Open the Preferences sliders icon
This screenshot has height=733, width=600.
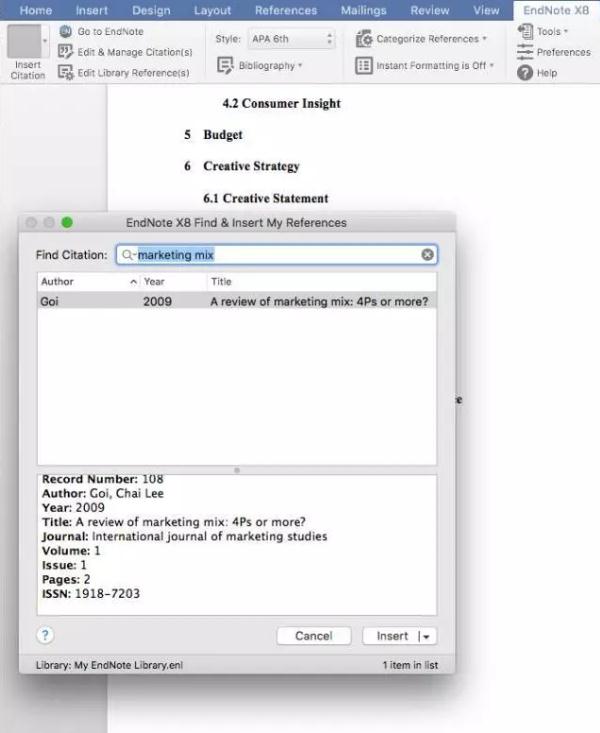[525, 52]
